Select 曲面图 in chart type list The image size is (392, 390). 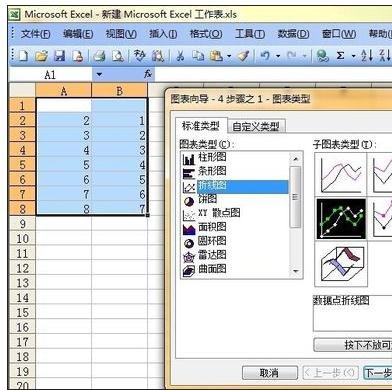click(x=212, y=269)
